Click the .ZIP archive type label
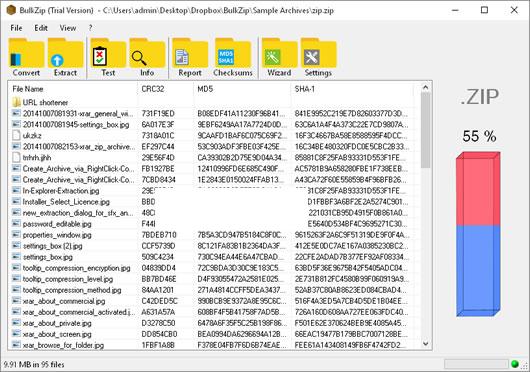Viewport: 530px width, 372px height. (x=479, y=97)
